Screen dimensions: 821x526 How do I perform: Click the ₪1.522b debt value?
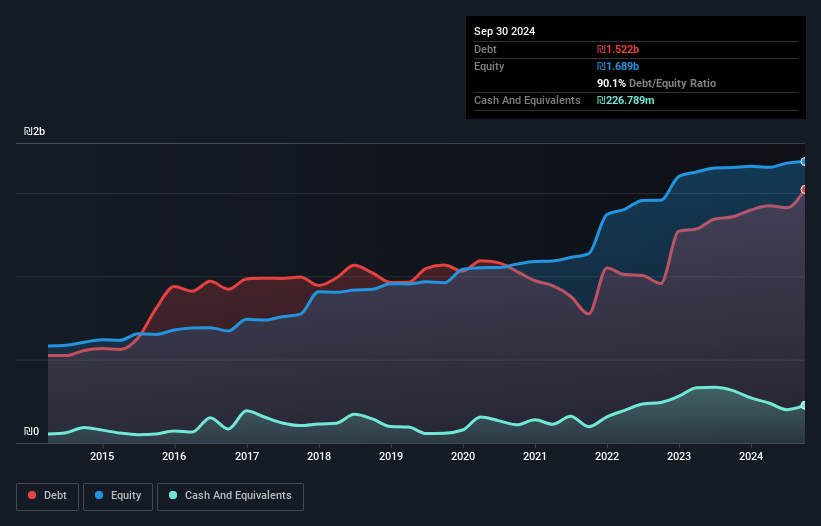tap(618, 49)
